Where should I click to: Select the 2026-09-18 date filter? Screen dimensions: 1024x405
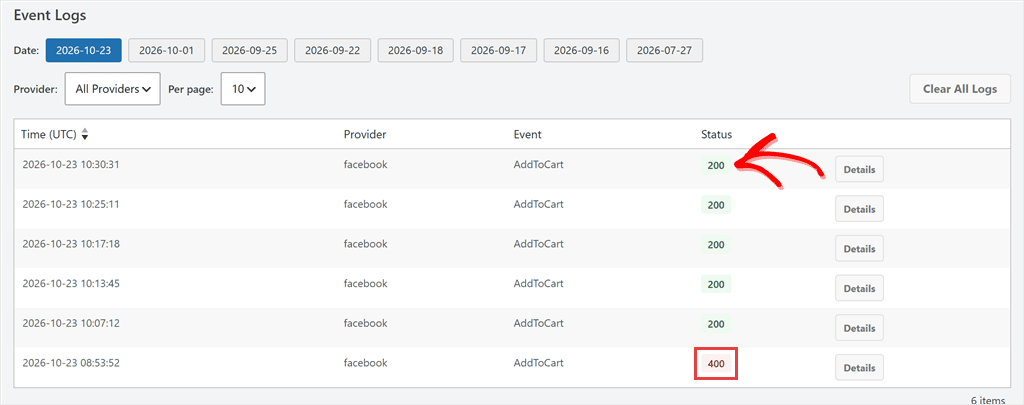click(415, 50)
